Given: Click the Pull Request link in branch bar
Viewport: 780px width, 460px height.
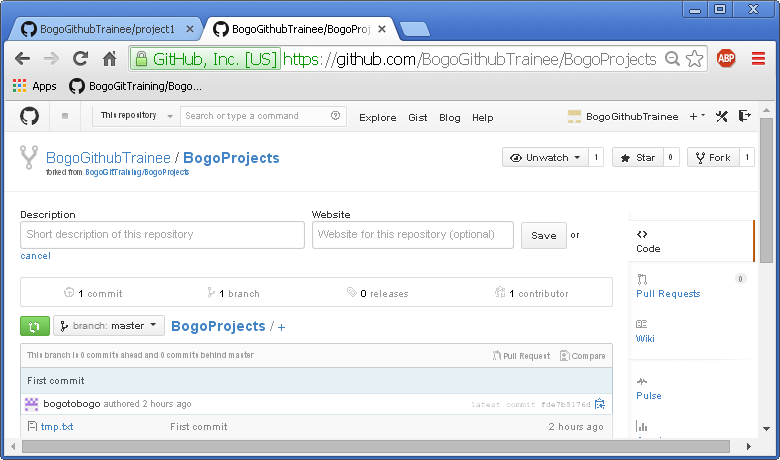Looking at the screenshot, I should coord(521,356).
